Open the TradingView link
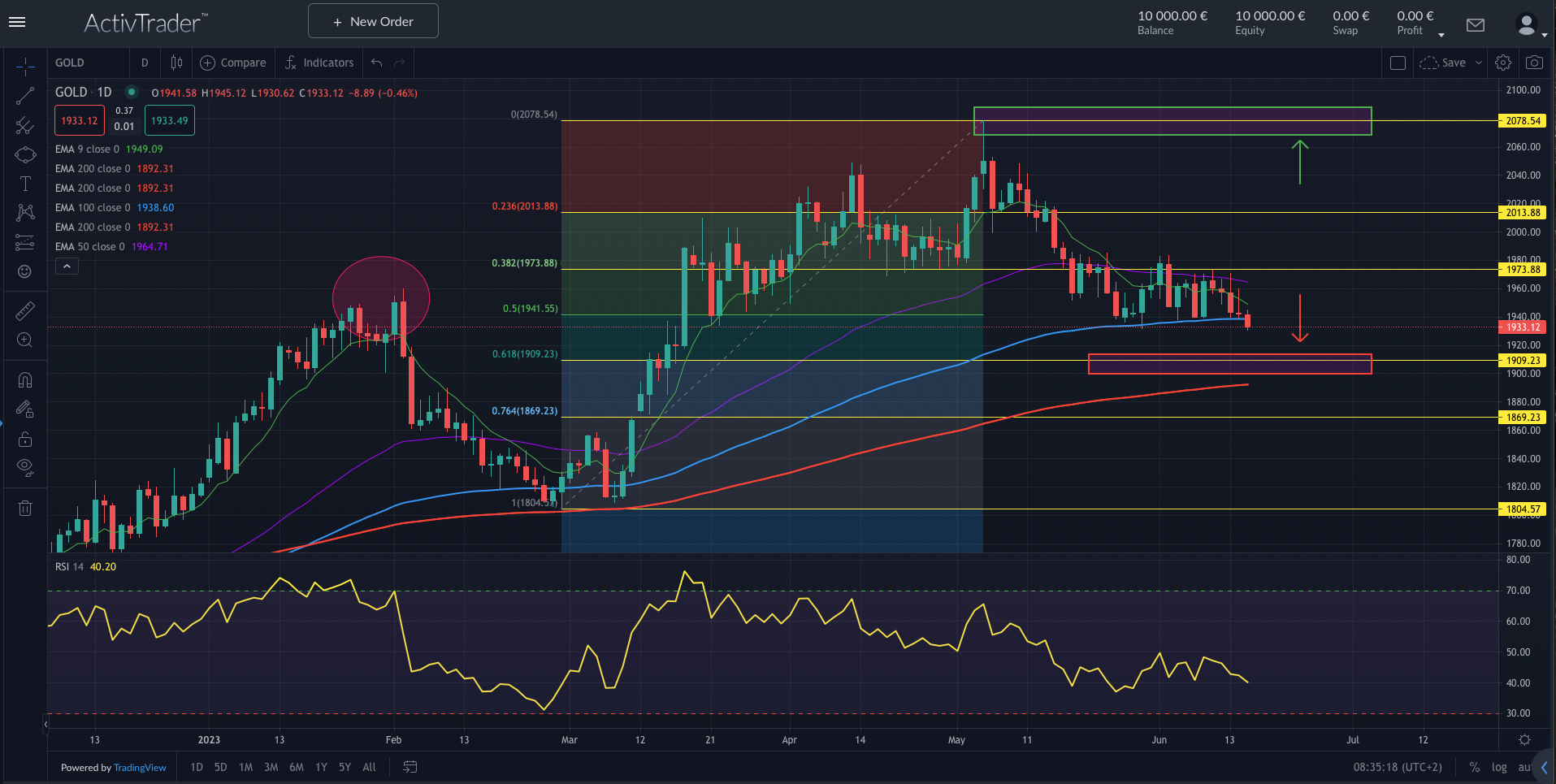This screenshot has height=784, width=1556. click(x=139, y=768)
